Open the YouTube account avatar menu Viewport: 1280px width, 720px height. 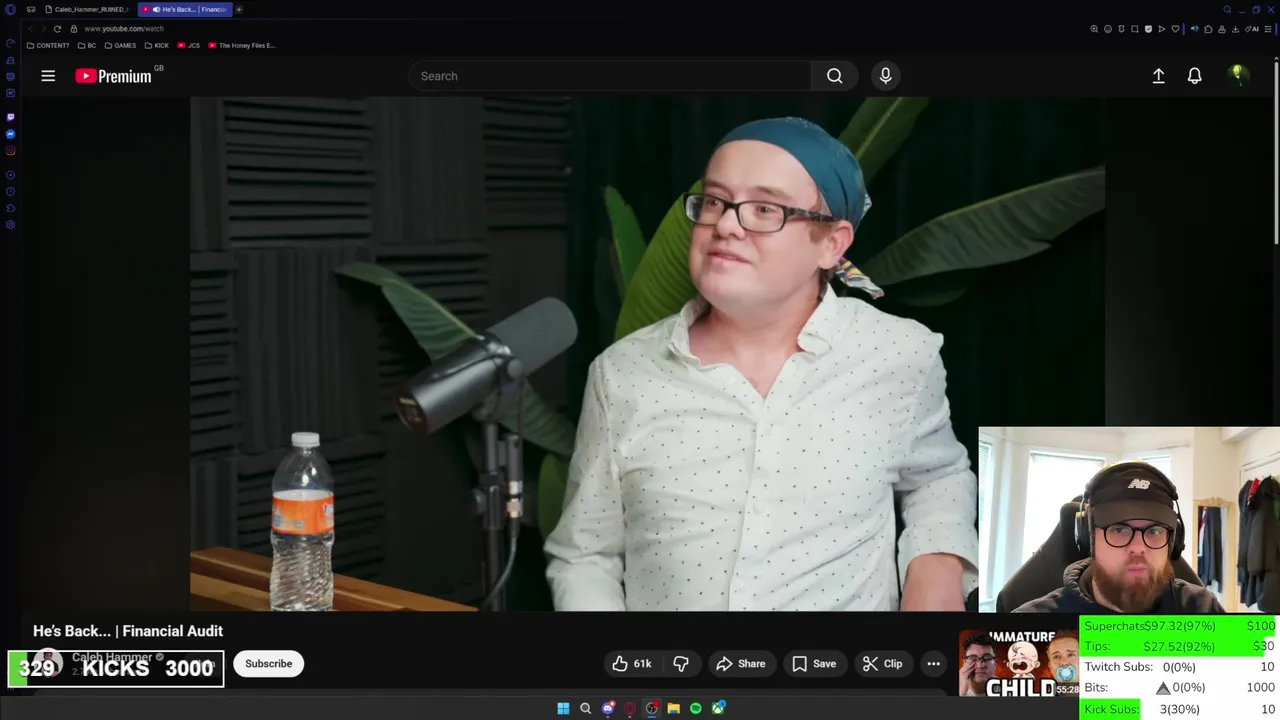[1238, 75]
